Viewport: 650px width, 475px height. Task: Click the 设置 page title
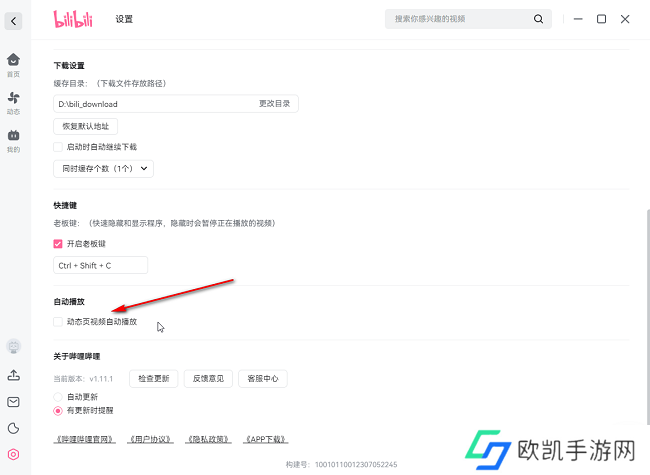pyautogui.click(x=124, y=19)
